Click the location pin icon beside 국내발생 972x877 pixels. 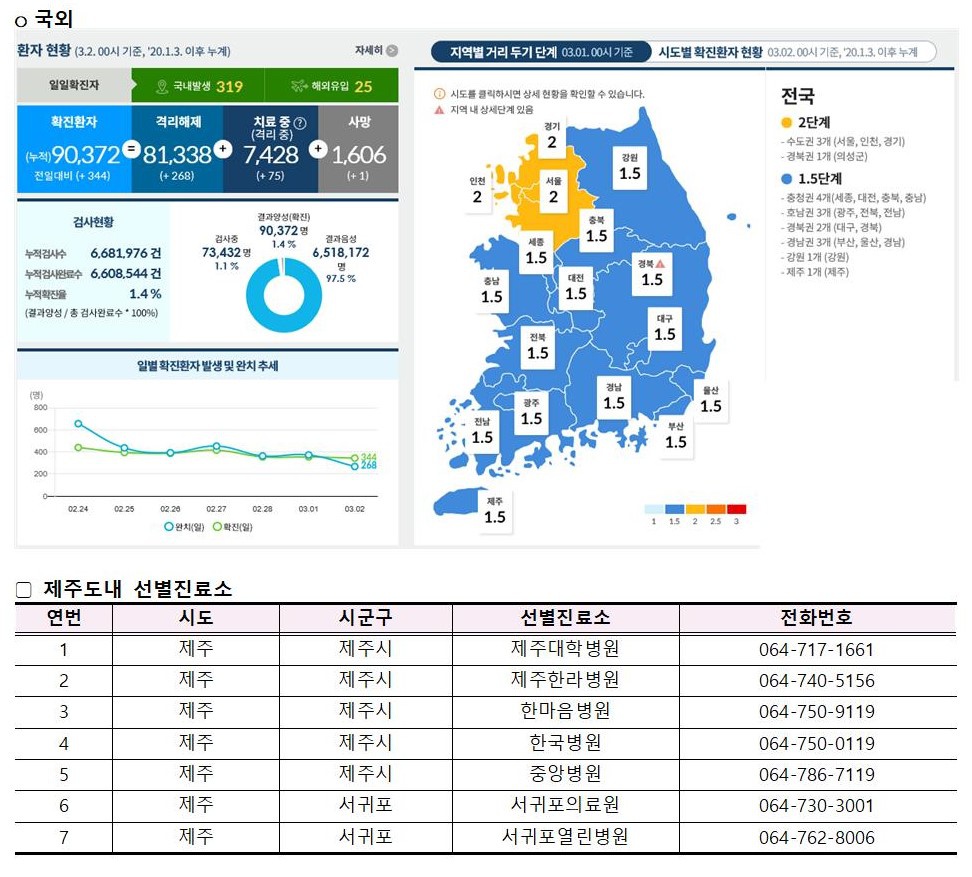[163, 85]
